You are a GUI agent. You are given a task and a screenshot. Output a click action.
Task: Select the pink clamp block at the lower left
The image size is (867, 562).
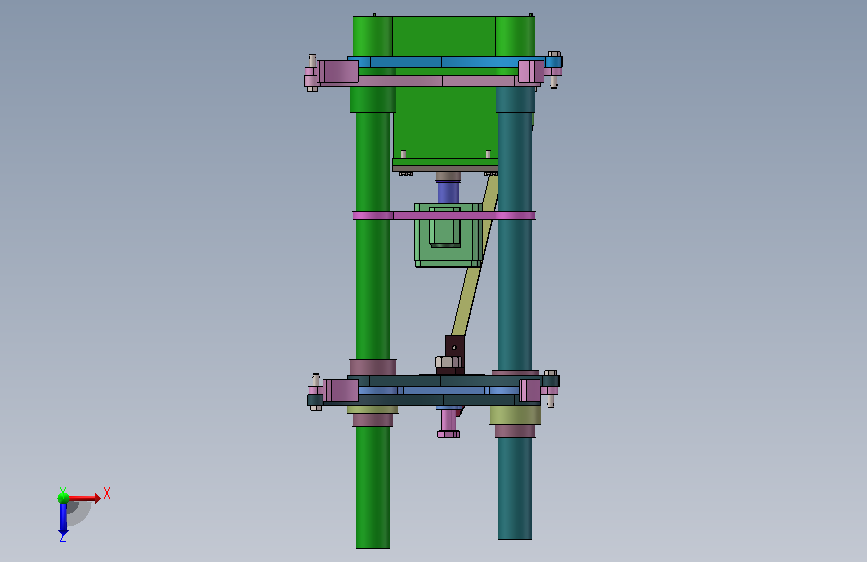click(x=341, y=391)
